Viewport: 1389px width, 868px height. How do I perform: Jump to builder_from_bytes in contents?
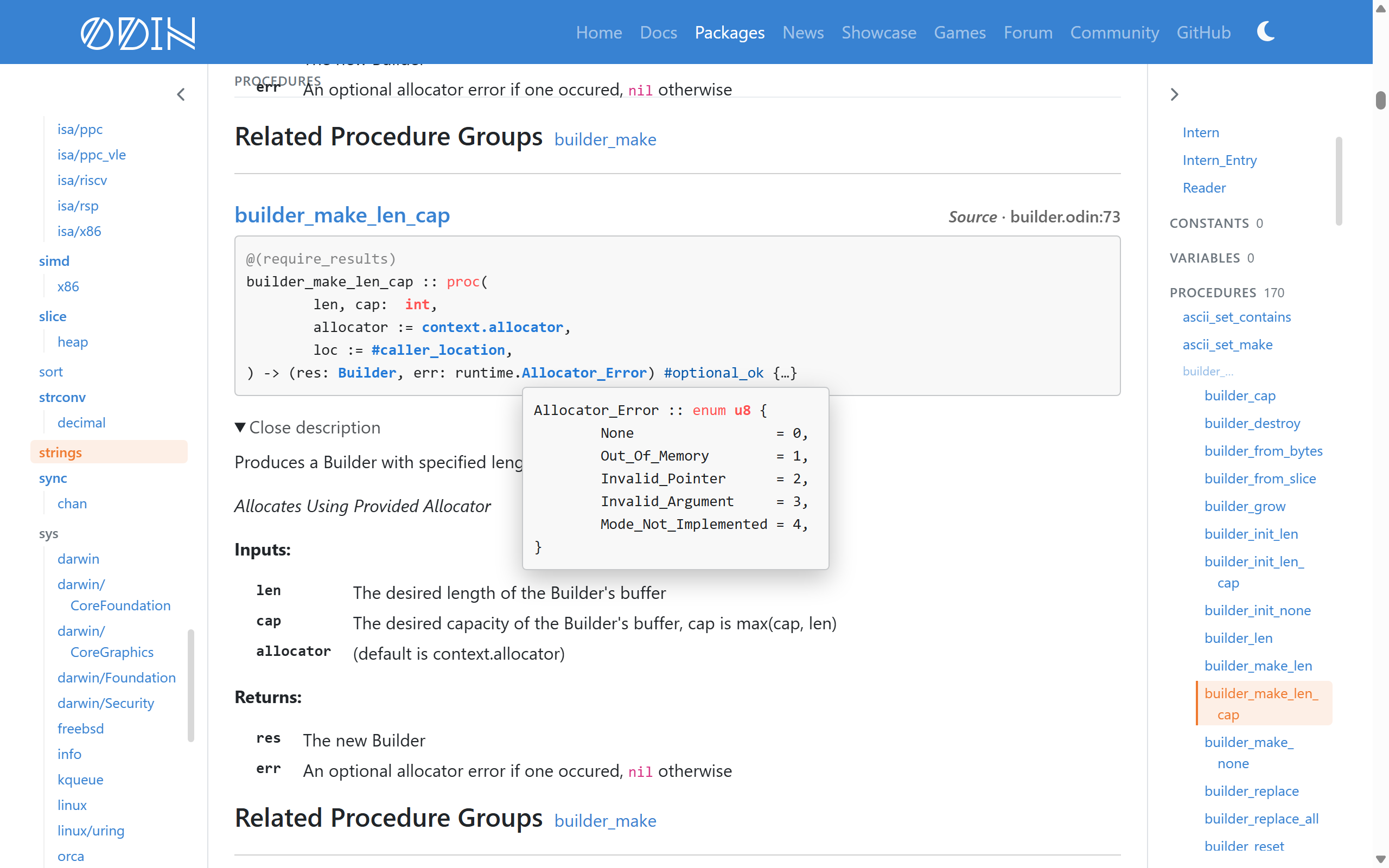(1263, 451)
